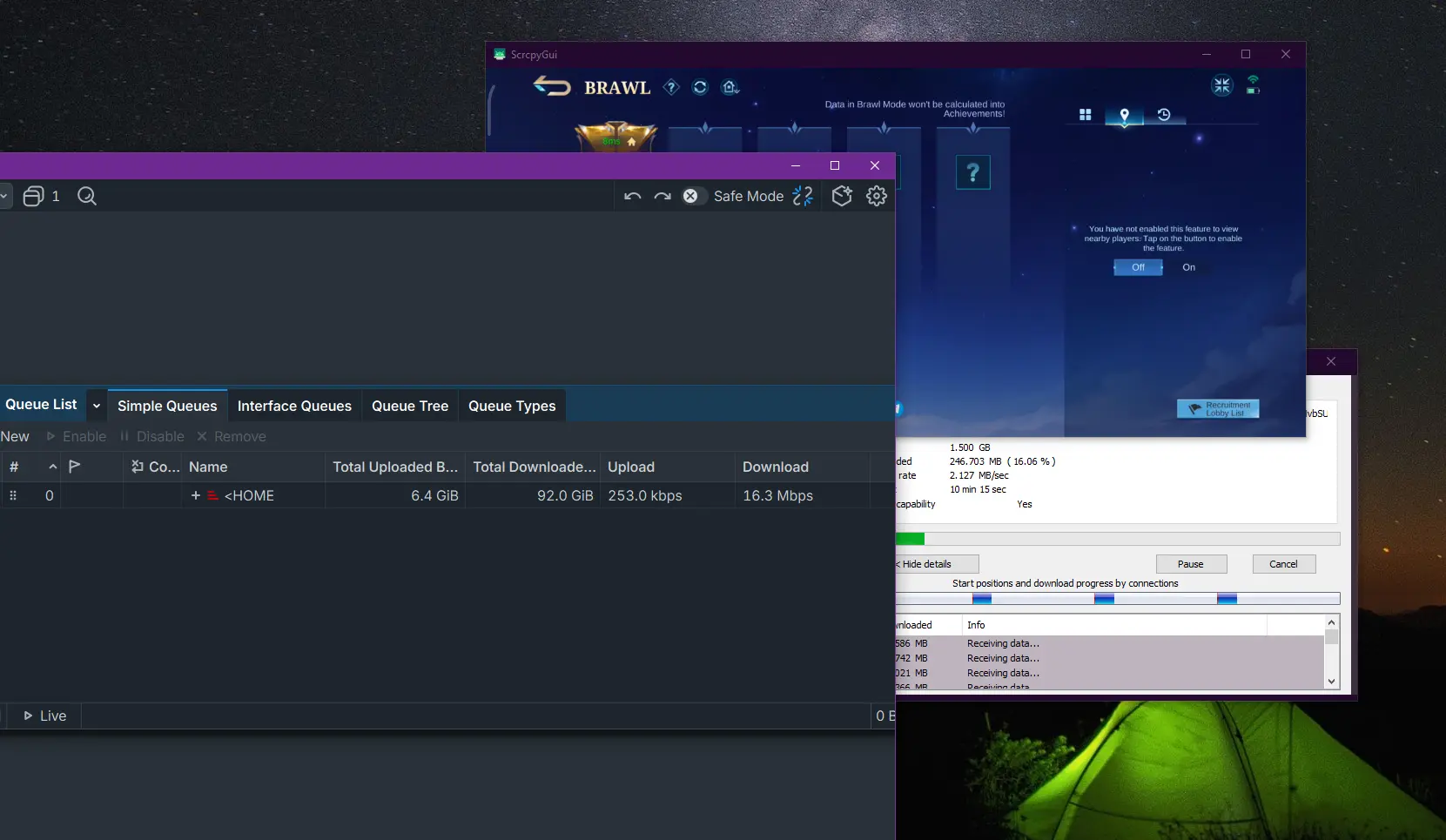Open the package cube icon in toolbar
Viewport: 1446px width, 840px height.
[x=842, y=196]
